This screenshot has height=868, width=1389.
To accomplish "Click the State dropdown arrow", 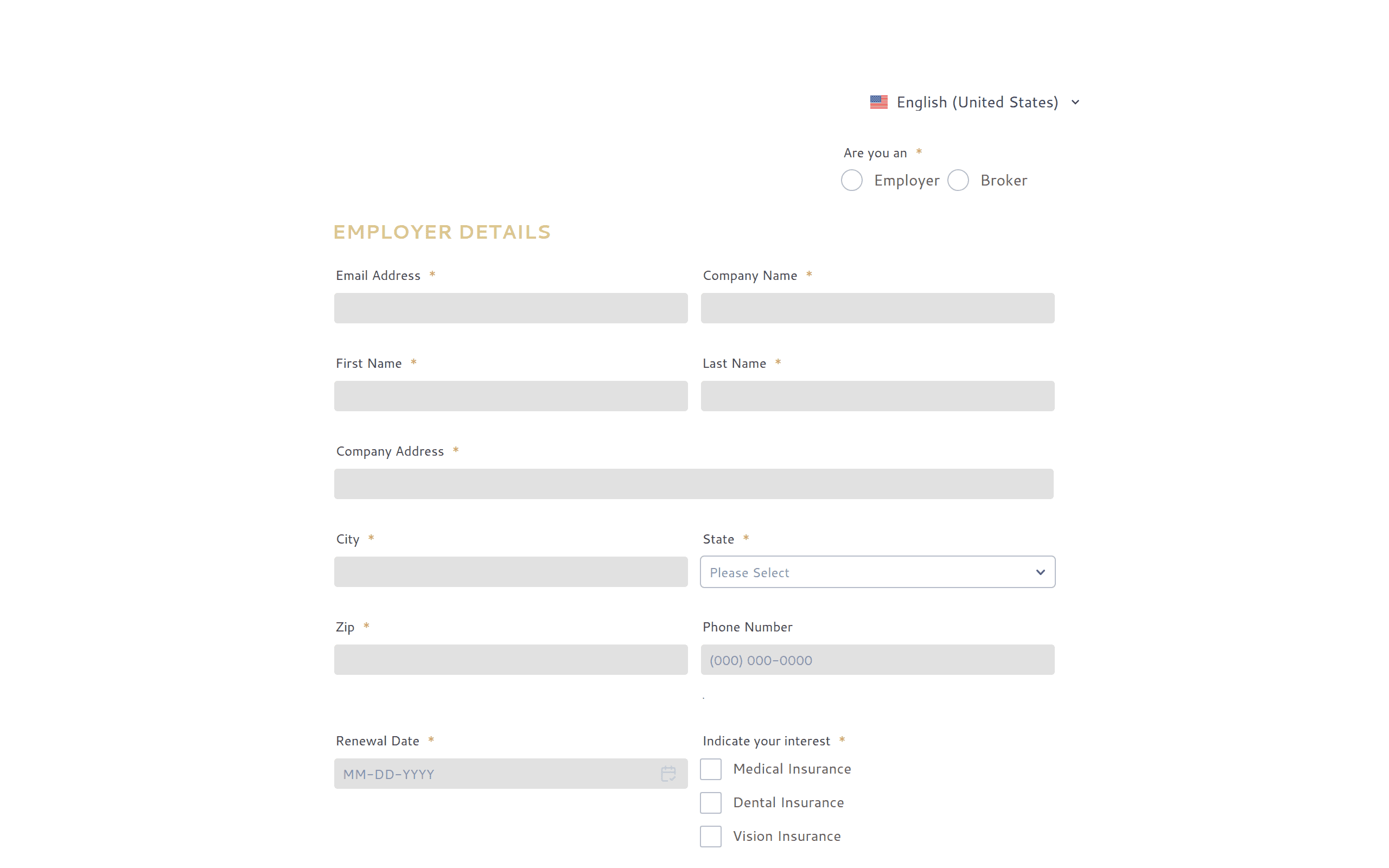I will pyautogui.click(x=1040, y=572).
